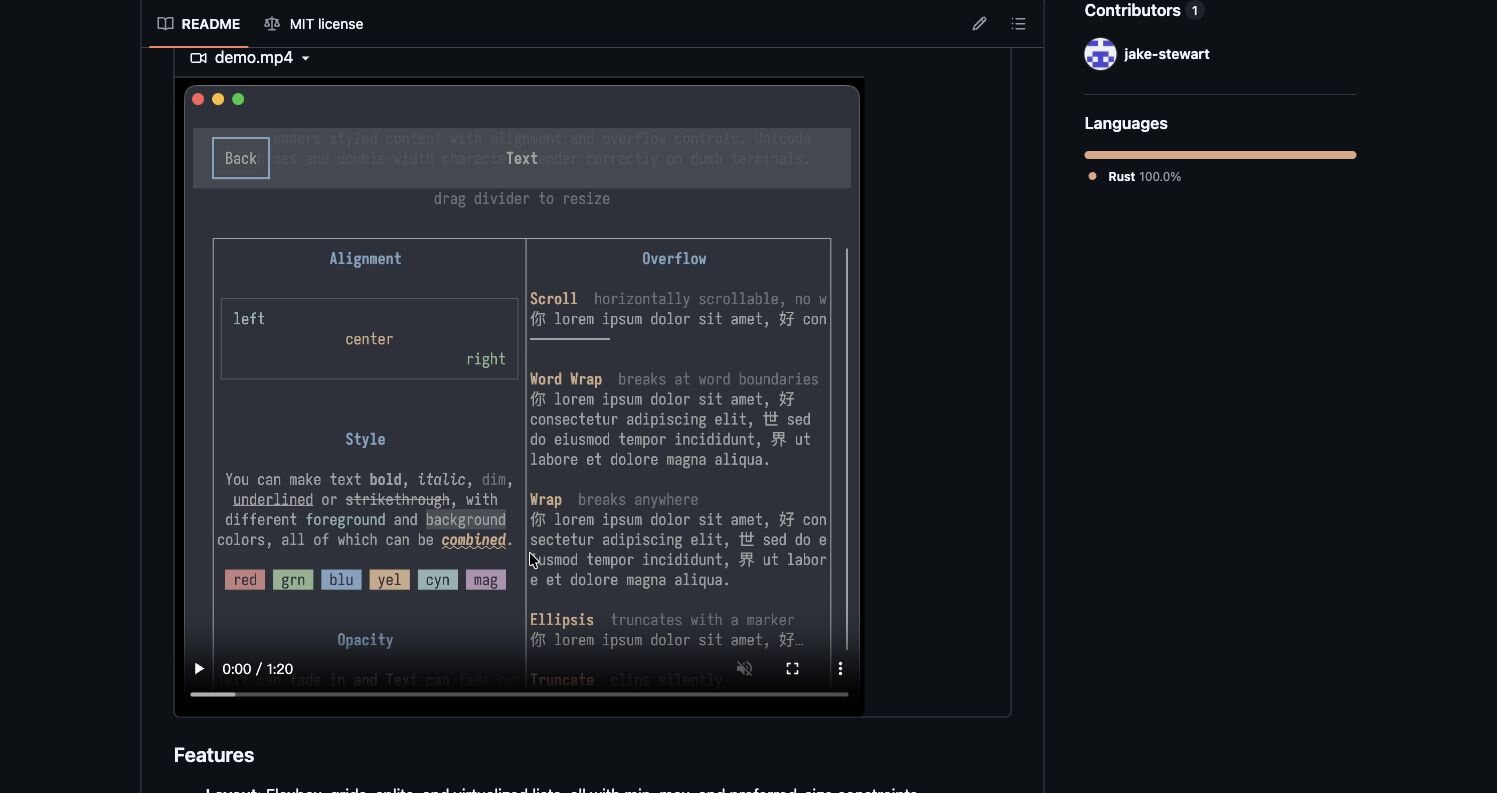1497x793 pixels.
Task: Open jake-stewart contributor profile
Action: pos(1166,54)
